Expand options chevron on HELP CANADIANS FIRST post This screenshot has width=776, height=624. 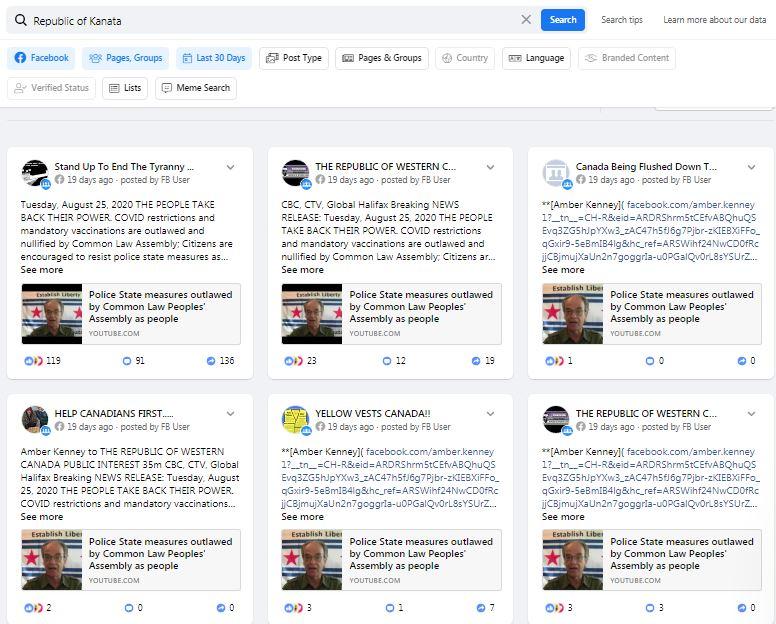point(231,414)
